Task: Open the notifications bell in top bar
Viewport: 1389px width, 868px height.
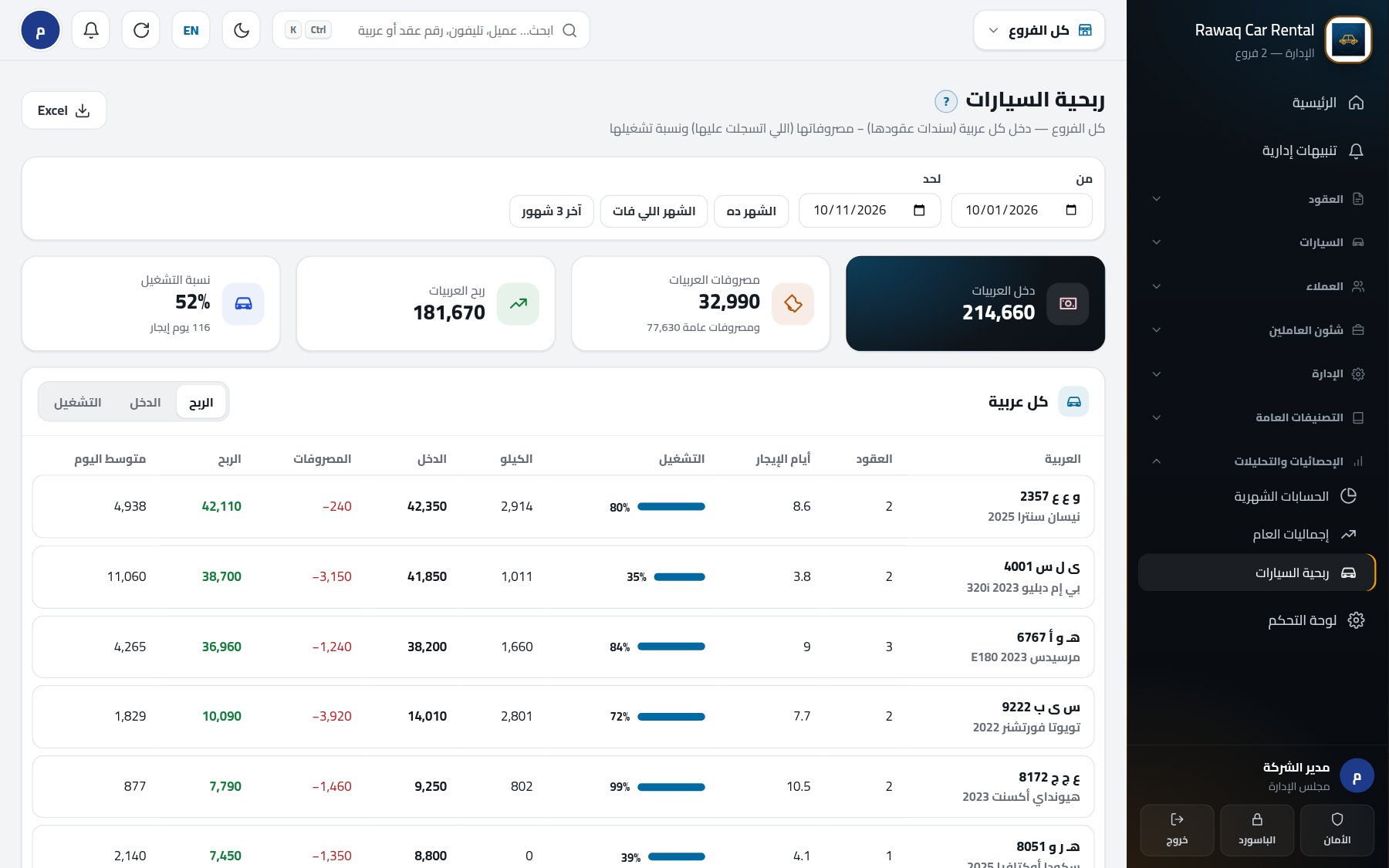Action: (x=91, y=30)
